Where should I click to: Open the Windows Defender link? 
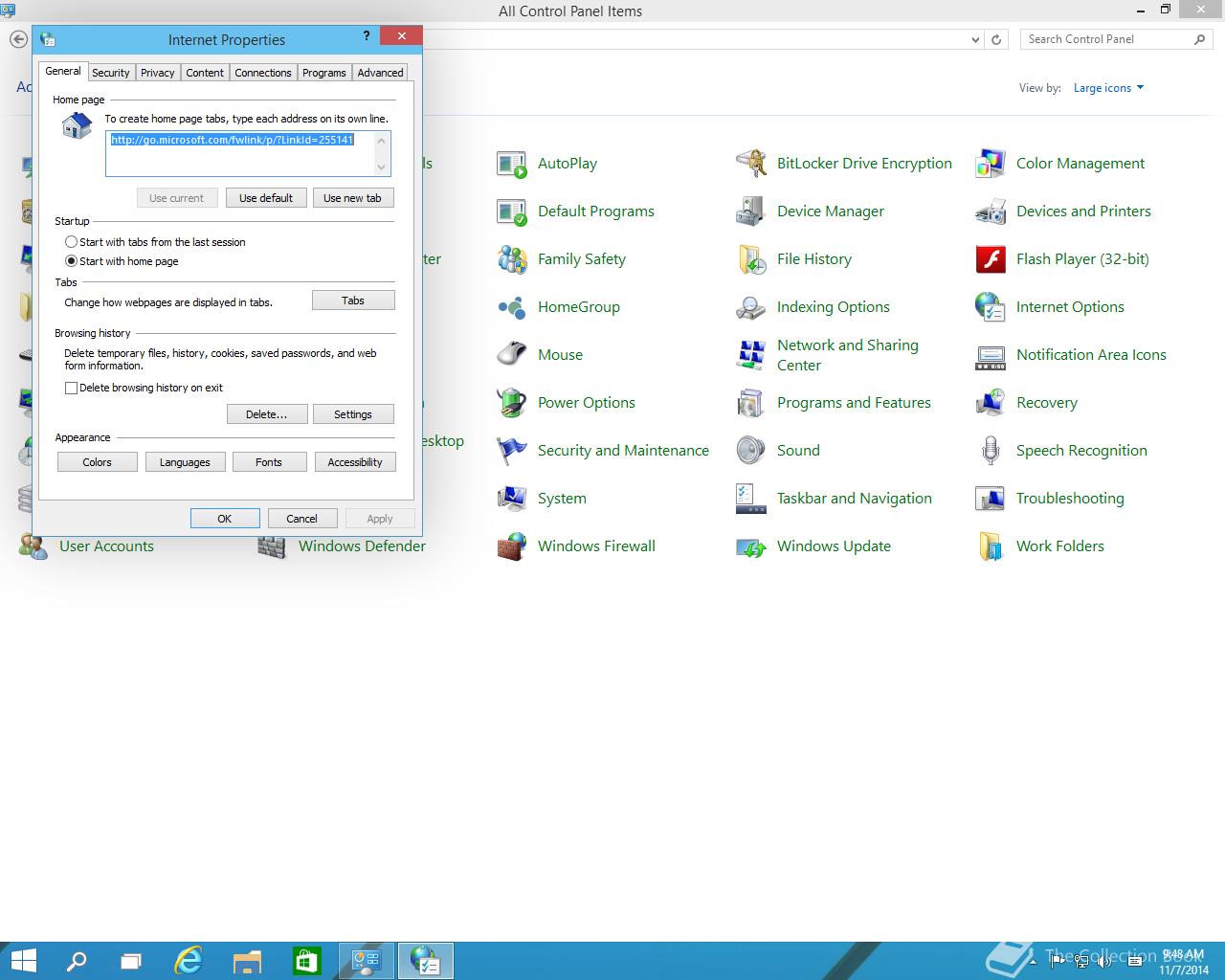click(362, 546)
